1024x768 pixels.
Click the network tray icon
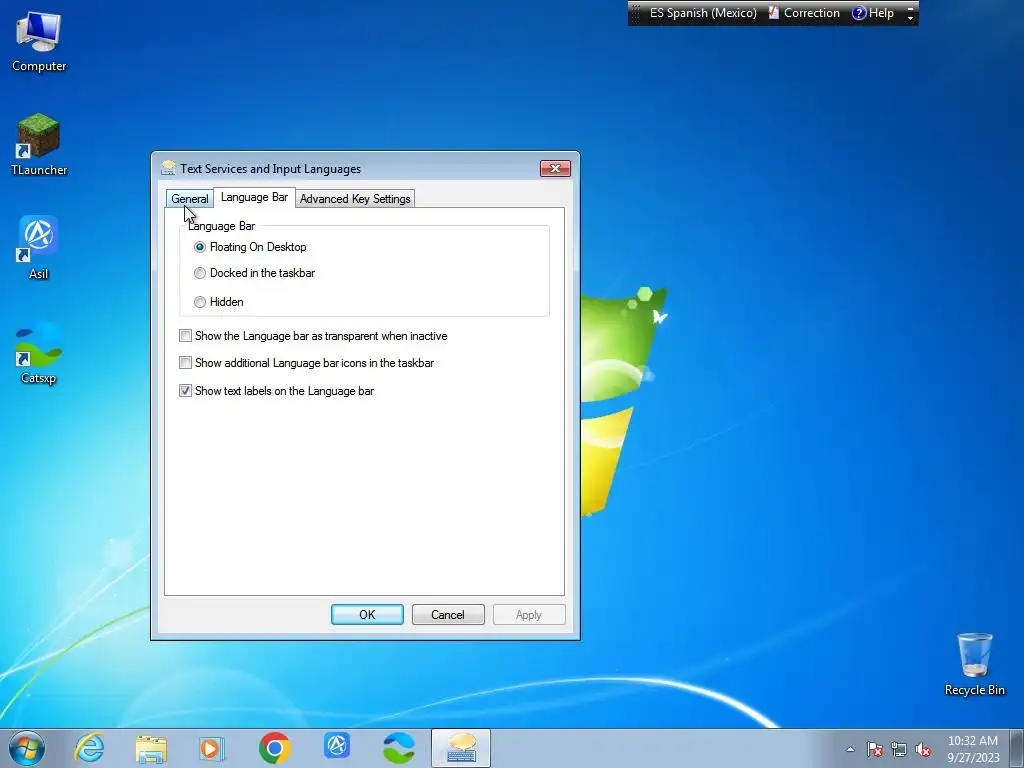click(899, 750)
